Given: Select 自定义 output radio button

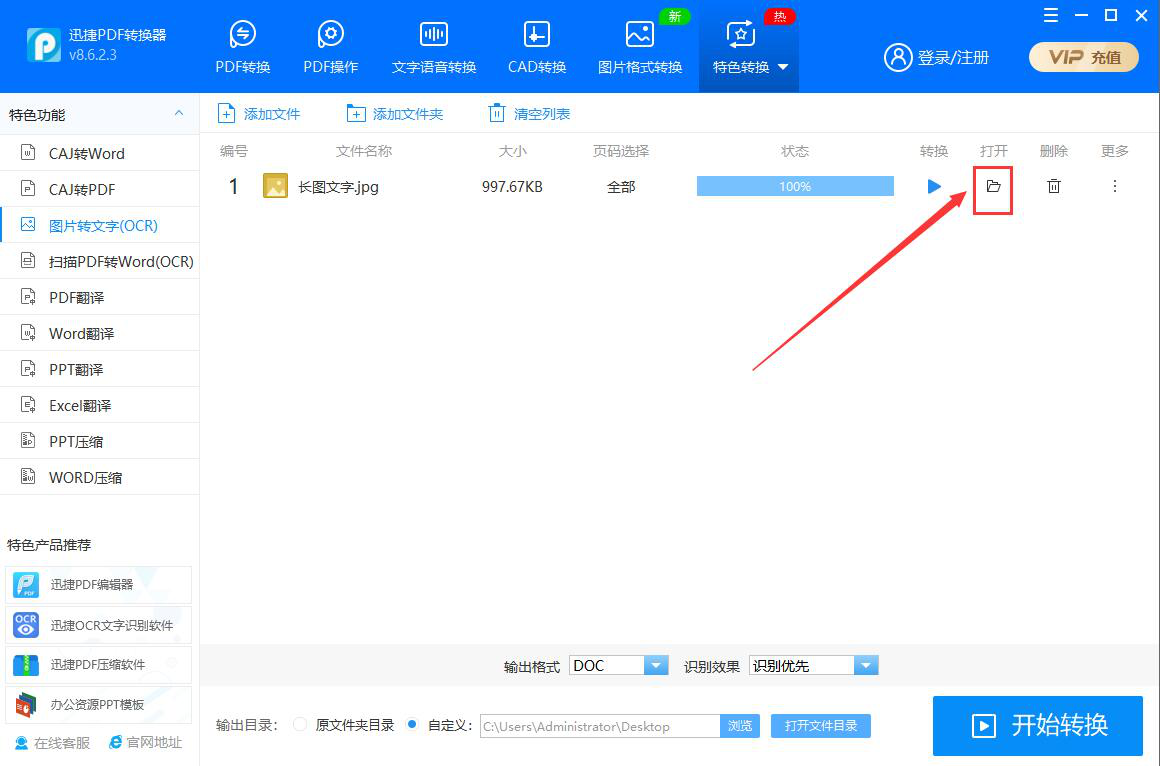Looking at the screenshot, I should pyautogui.click(x=412, y=725).
